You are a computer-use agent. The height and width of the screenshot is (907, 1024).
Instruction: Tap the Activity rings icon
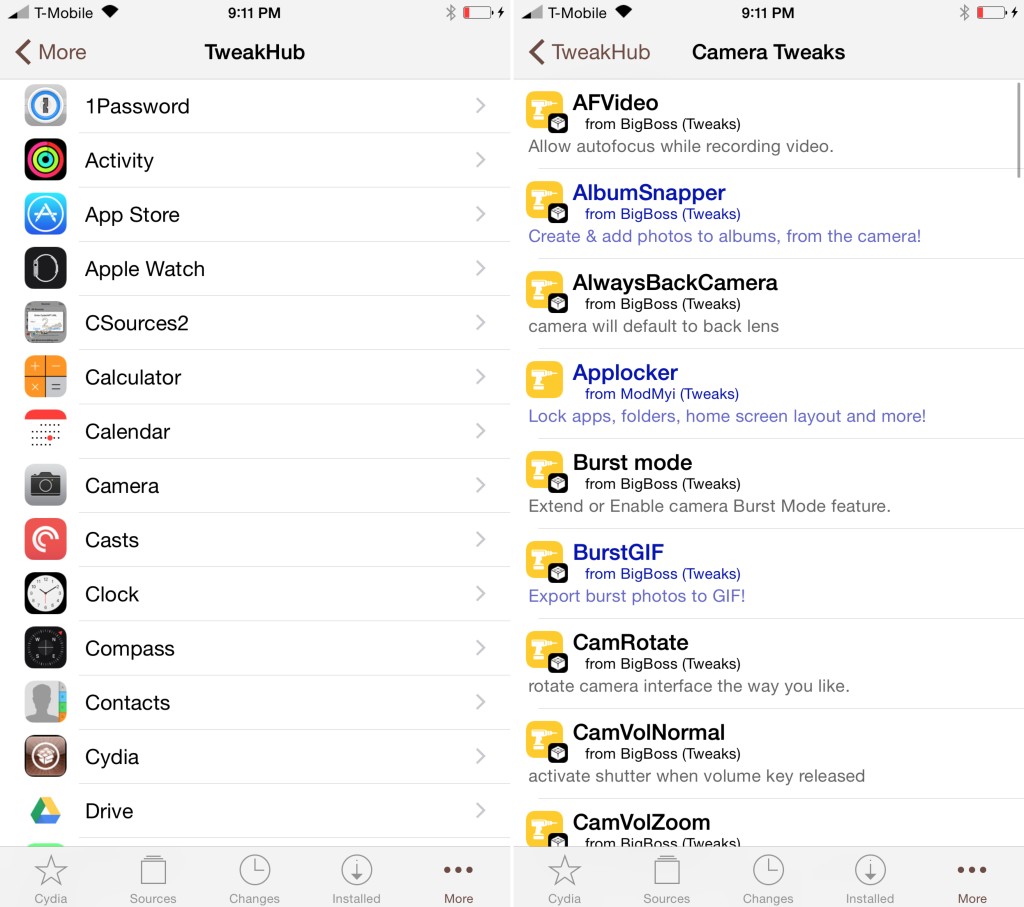[x=45, y=159]
